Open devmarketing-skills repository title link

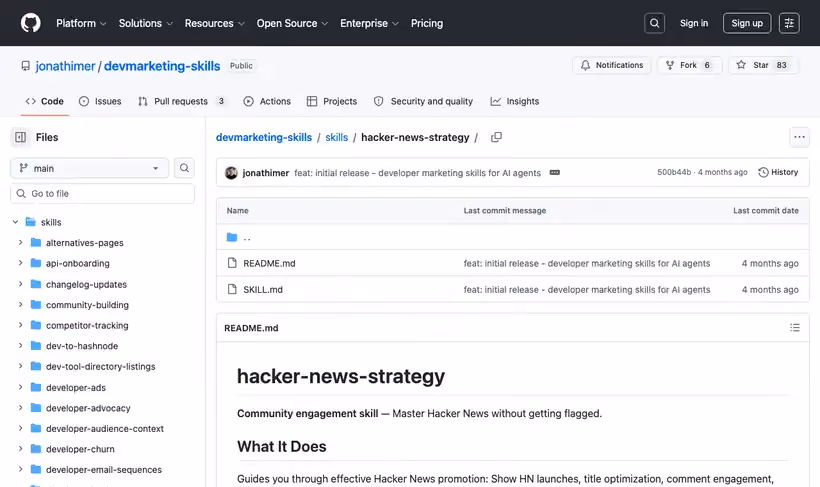point(162,66)
